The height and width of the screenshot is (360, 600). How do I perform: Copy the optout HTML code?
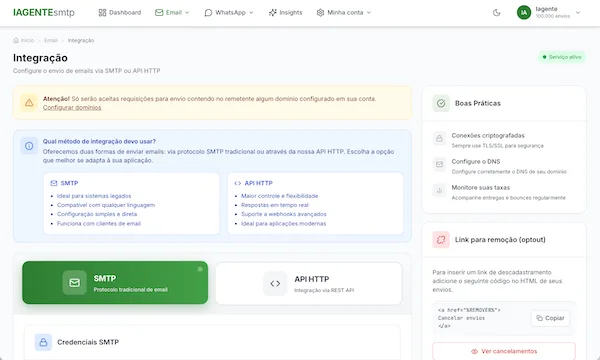550,318
